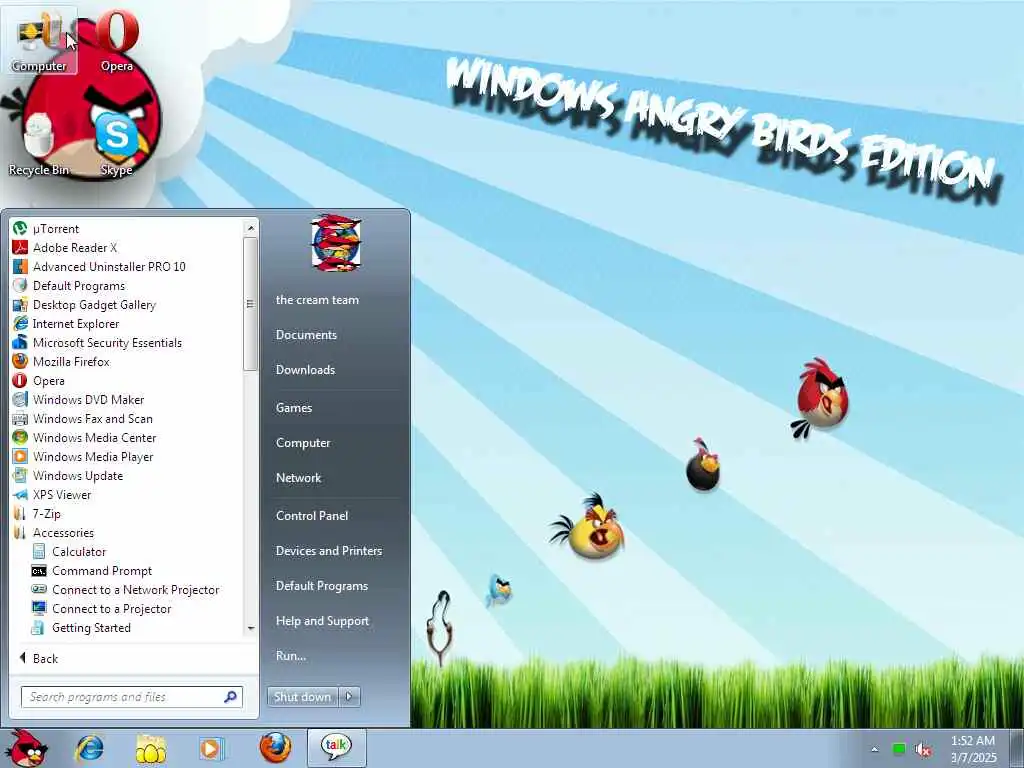Launch Windows Media Center

[x=84, y=437]
